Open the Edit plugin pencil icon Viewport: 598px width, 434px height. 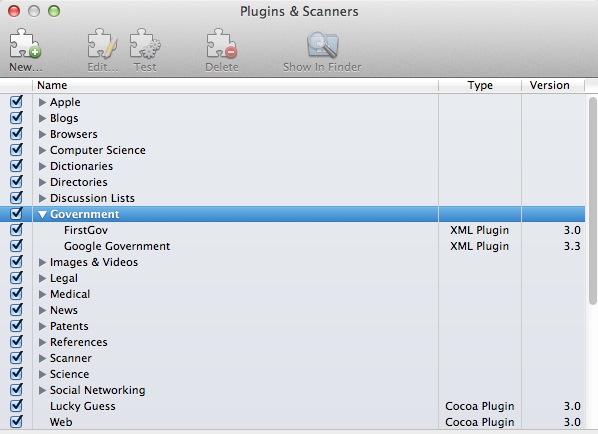coord(103,44)
